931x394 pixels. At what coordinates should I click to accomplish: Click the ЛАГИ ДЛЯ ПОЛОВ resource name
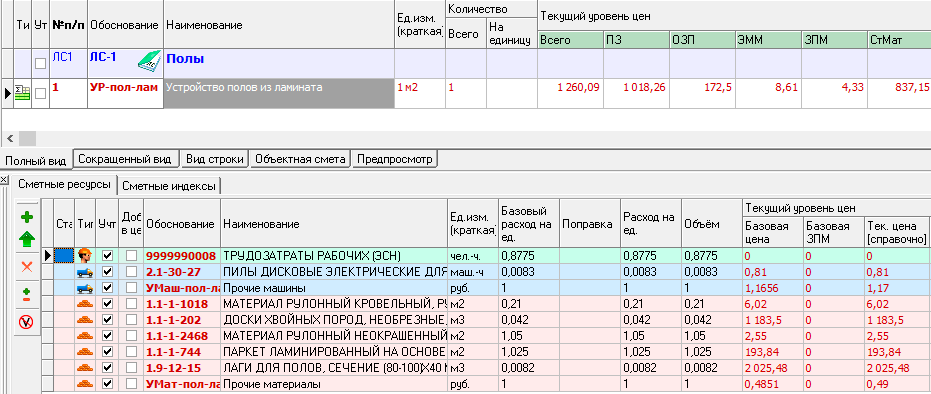pyautogui.click(x=334, y=368)
